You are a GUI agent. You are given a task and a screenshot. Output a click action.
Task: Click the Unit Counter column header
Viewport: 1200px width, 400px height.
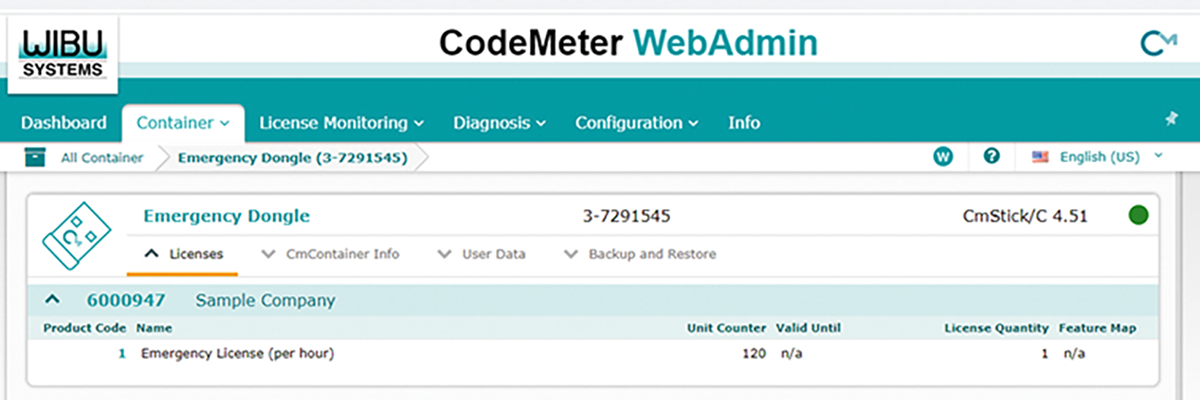[x=727, y=327]
